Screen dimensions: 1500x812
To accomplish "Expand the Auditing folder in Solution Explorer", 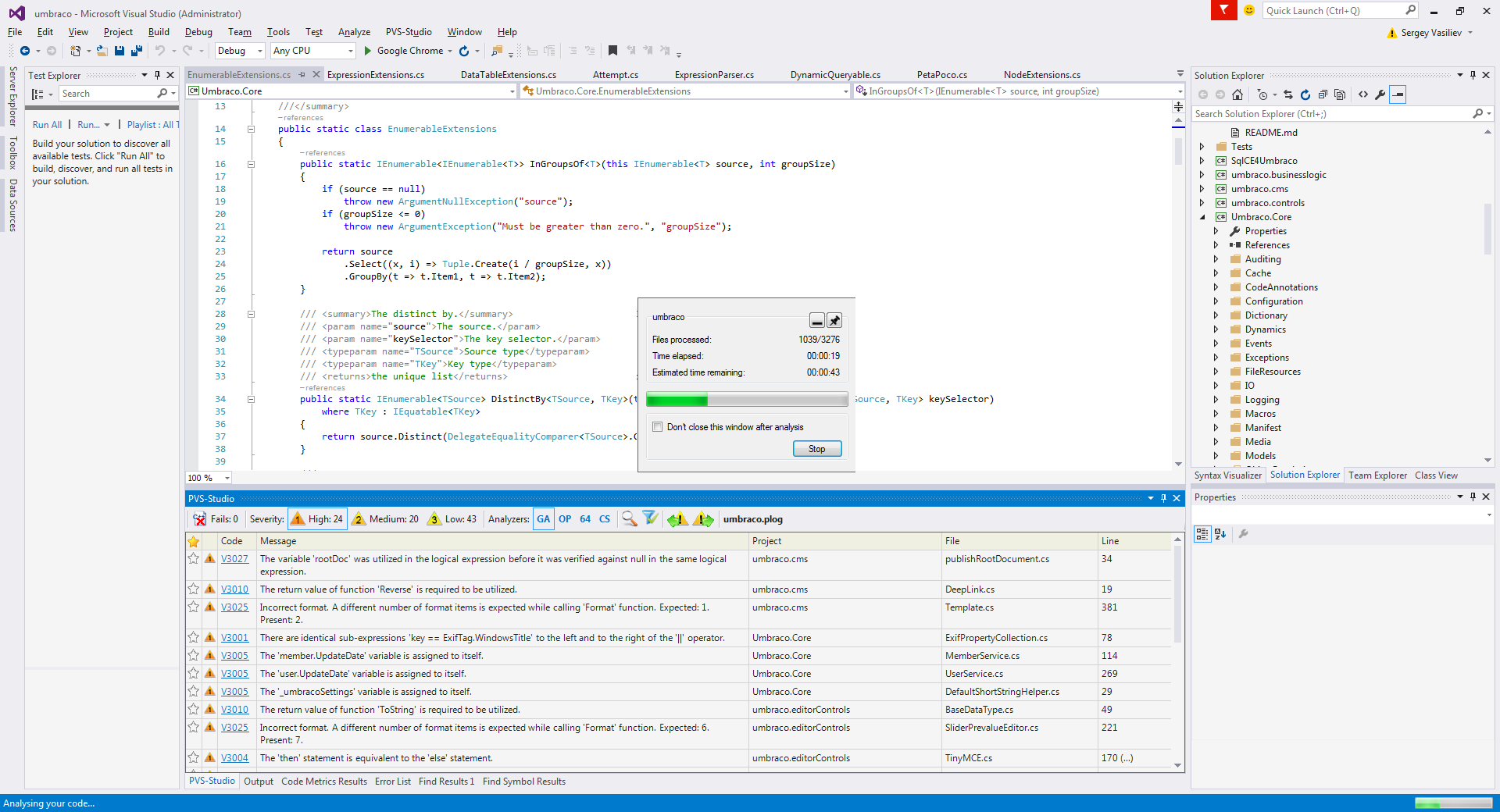I will pyautogui.click(x=1216, y=259).
